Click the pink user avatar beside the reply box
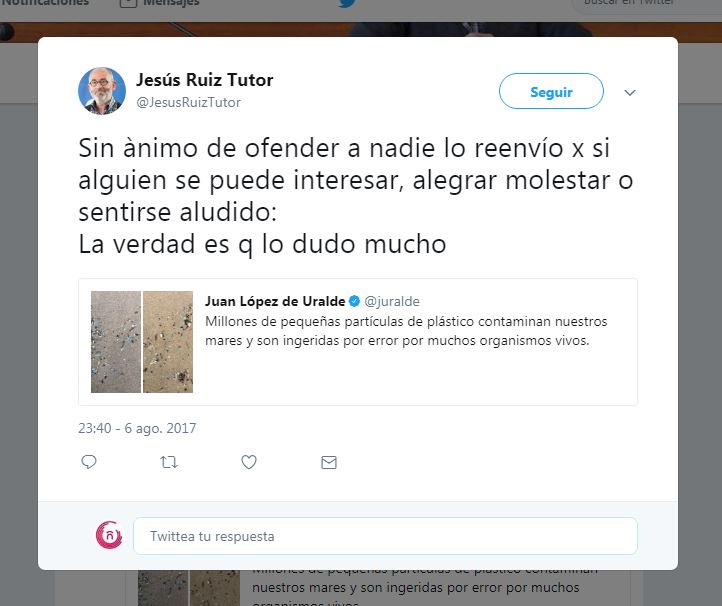The image size is (722, 606). (x=109, y=535)
